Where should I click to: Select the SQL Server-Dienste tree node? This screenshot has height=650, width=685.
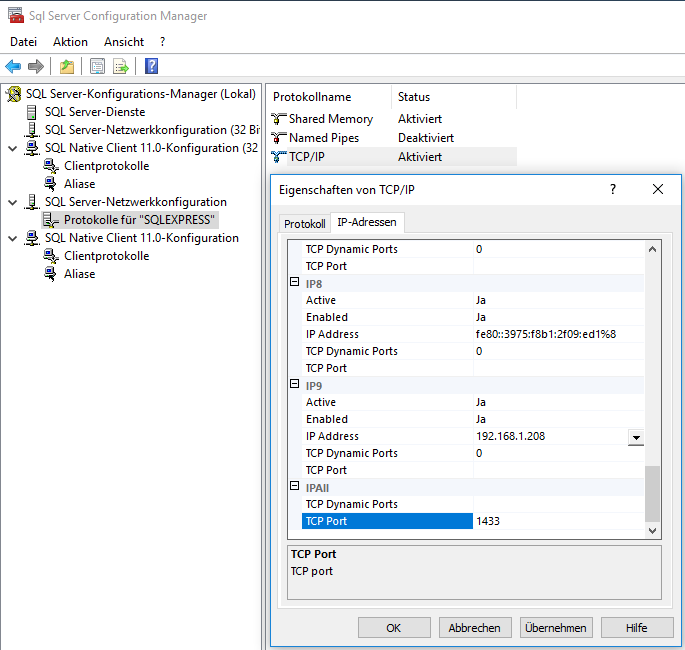94,112
